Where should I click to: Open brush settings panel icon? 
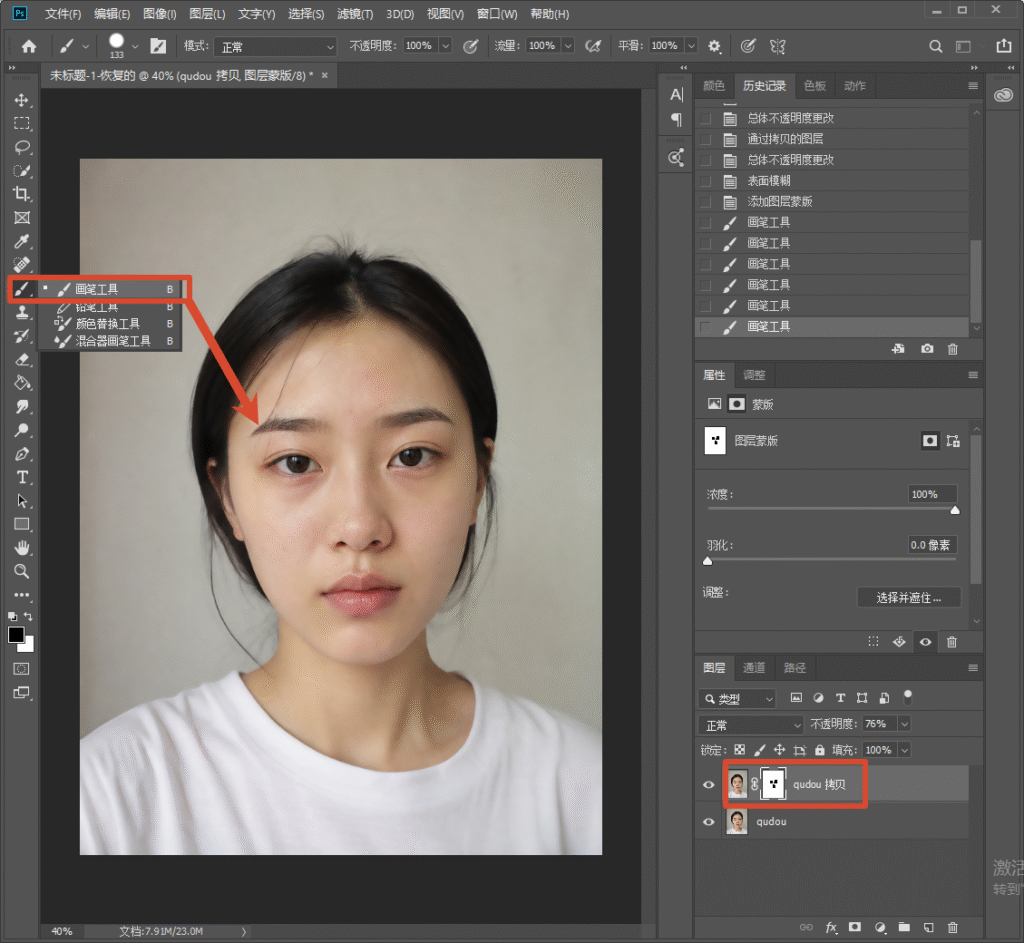point(158,46)
